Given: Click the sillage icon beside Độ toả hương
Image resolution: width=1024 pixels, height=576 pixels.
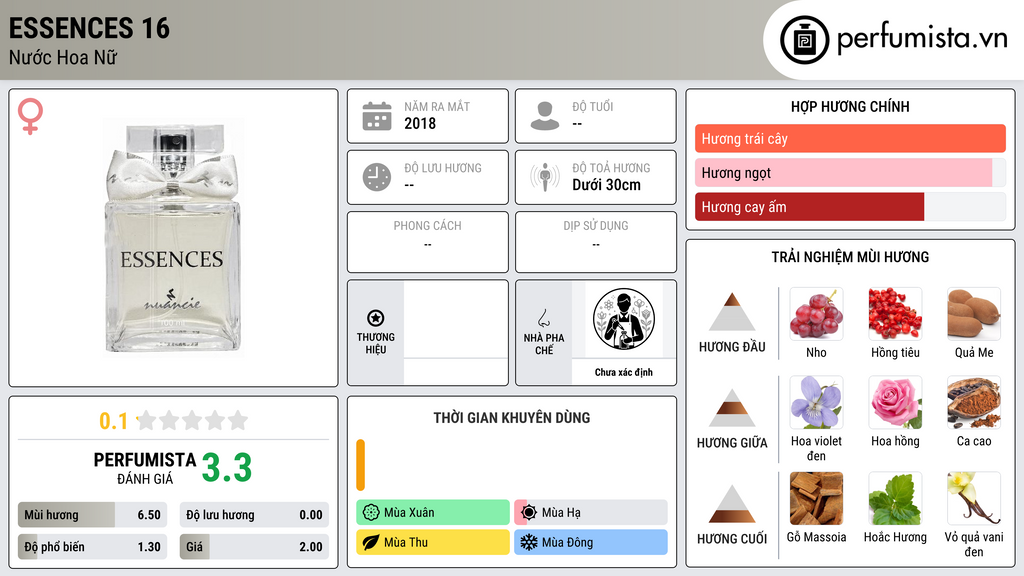Looking at the screenshot, I should coord(545,177).
